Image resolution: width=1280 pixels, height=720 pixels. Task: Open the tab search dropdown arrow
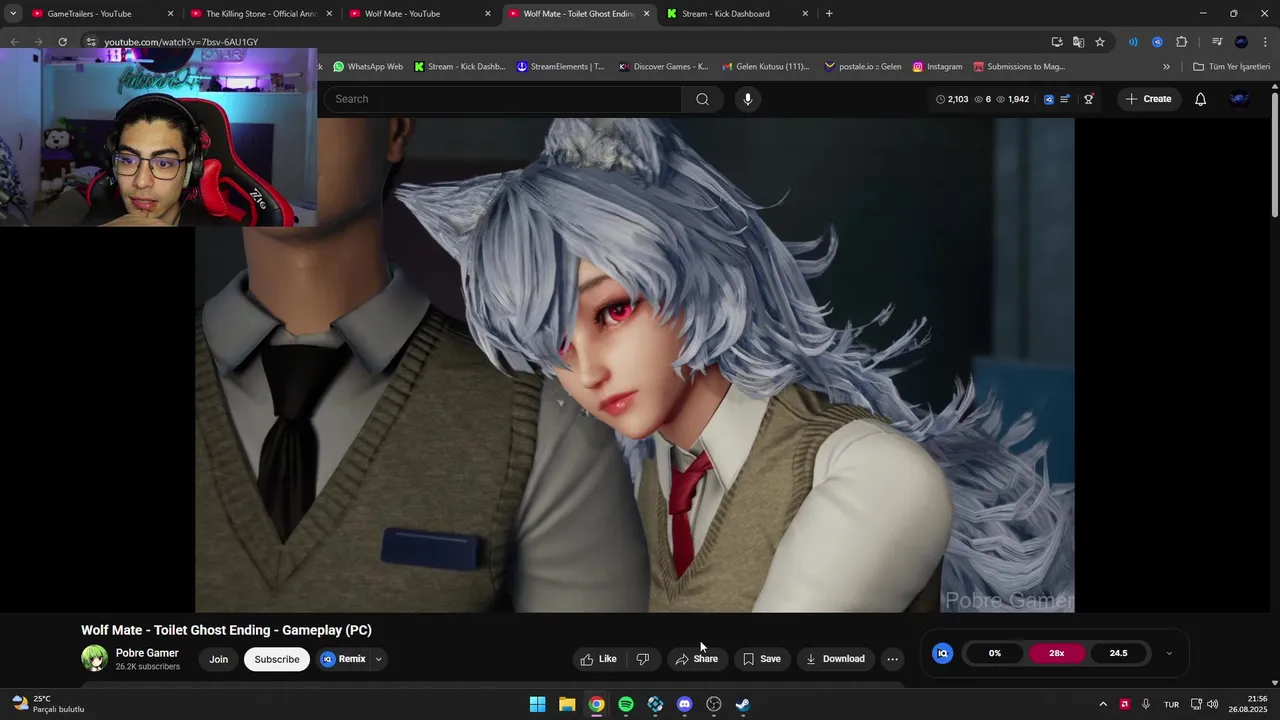click(x=13, y=14)
